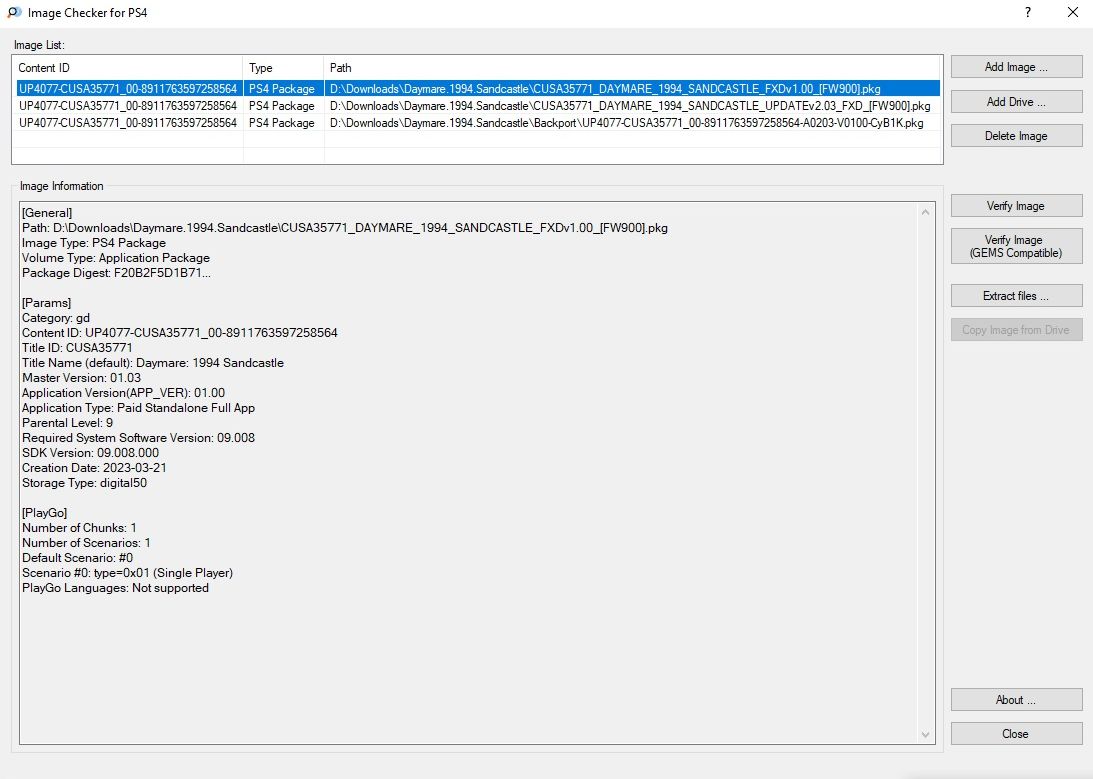Viewport: 1093px width, 779px height.
Task: Click the 'Image Type: PS4 Package' line
Action: 93,243
